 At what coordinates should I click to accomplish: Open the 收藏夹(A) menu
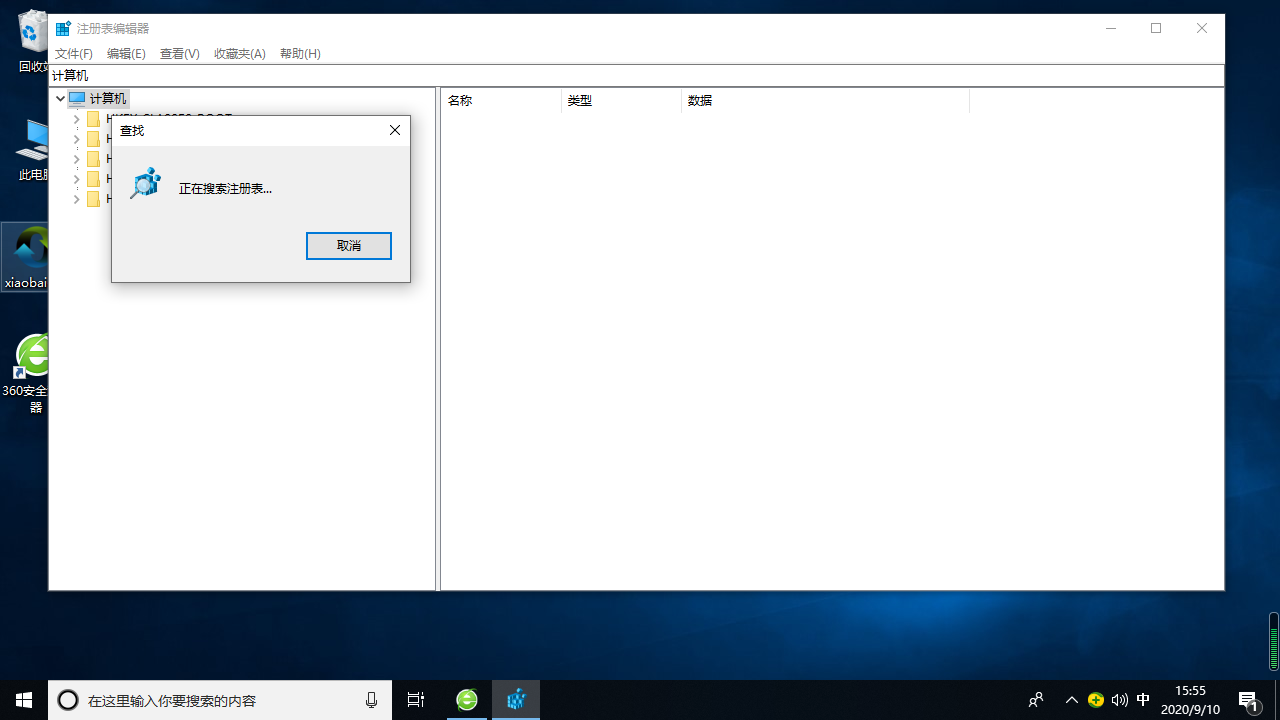coord(239,54)
